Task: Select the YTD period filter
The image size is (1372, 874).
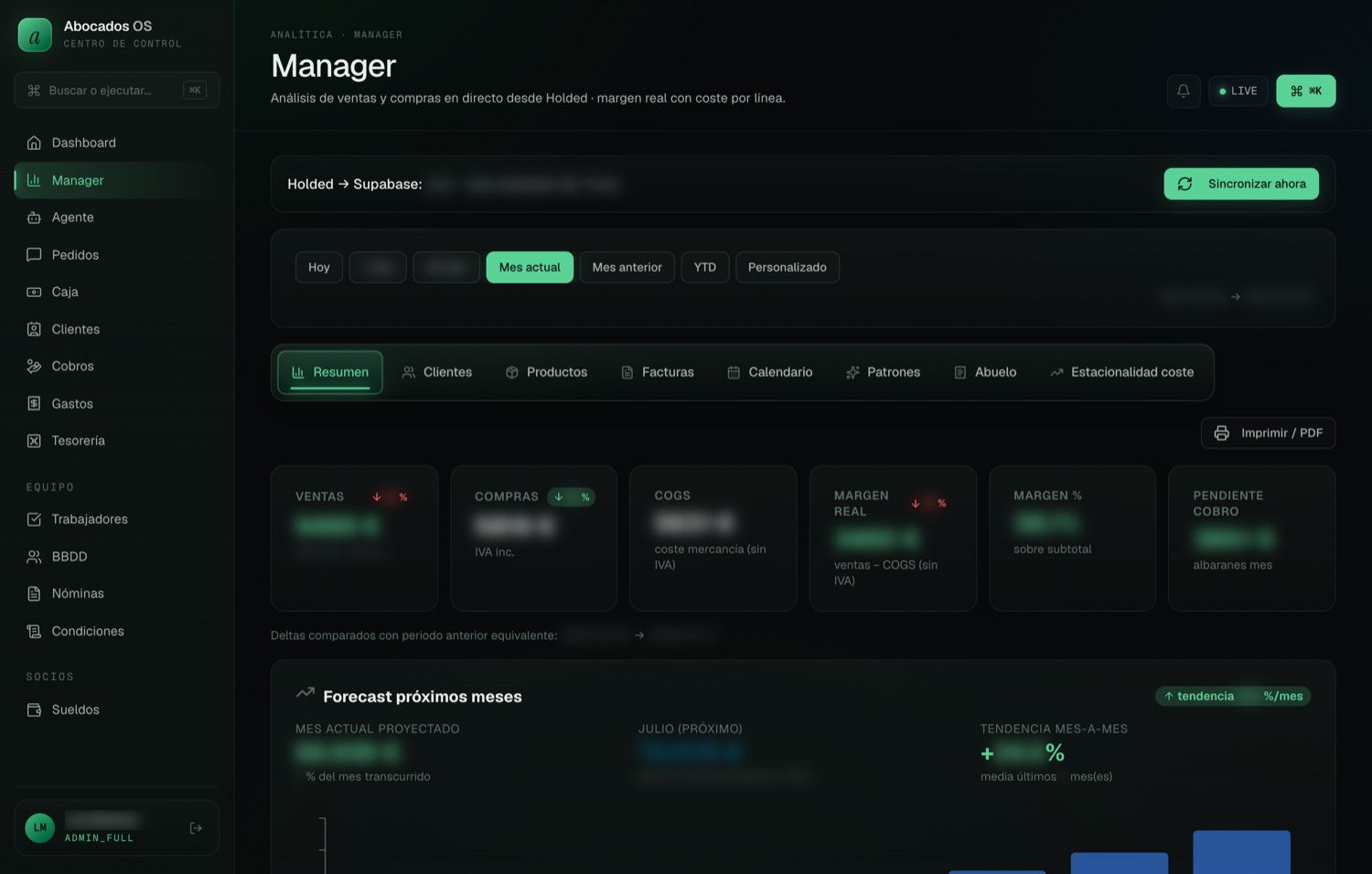Action: 705,267
